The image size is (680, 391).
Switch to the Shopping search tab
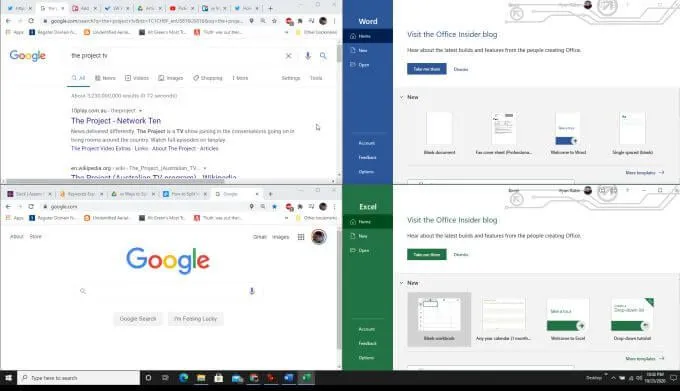208,78
